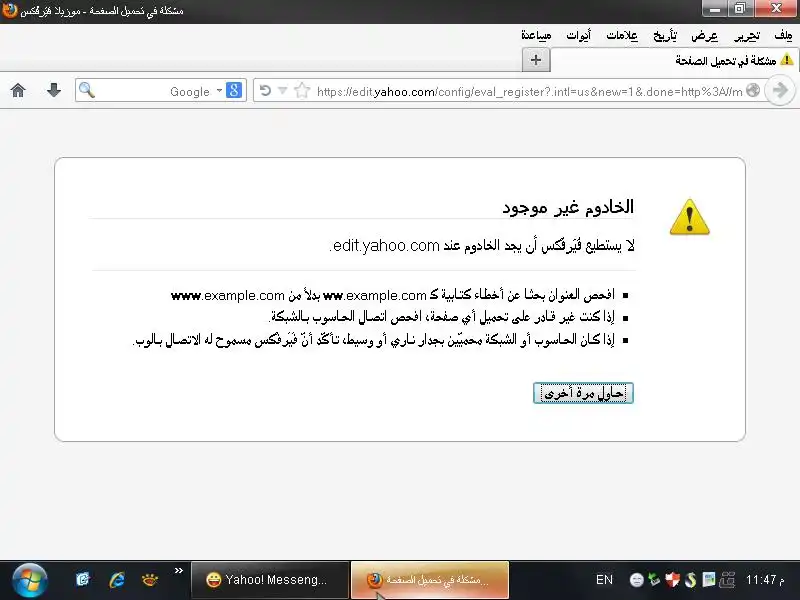Viewport: 800px width, 600px height.
Task: Launch Internet Explorer from quick launch
Action: (x=117, y=580)
